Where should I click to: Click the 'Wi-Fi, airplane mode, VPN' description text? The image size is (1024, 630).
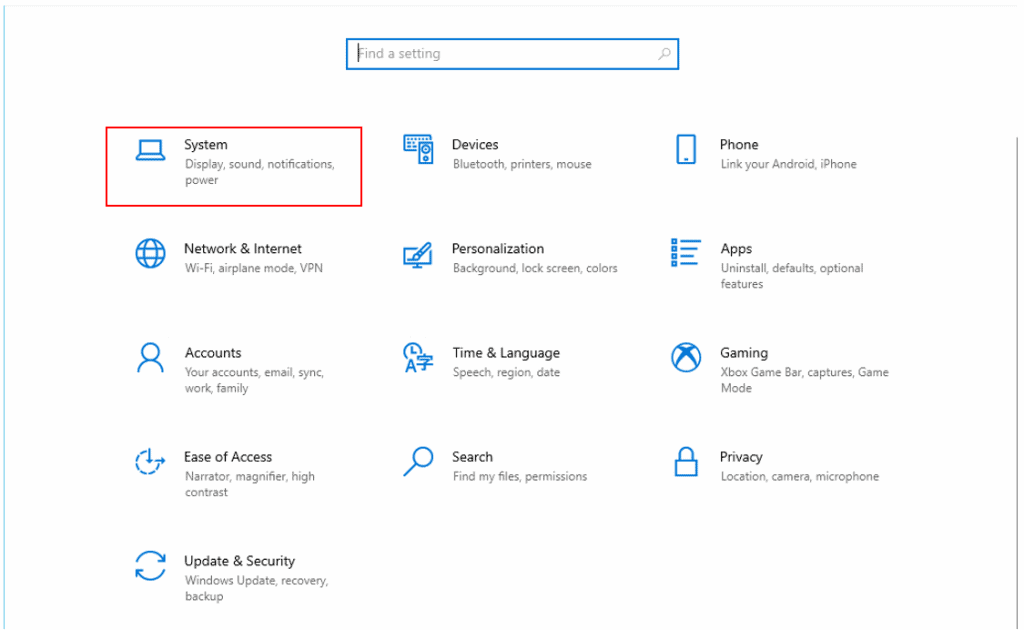[254, 269]
